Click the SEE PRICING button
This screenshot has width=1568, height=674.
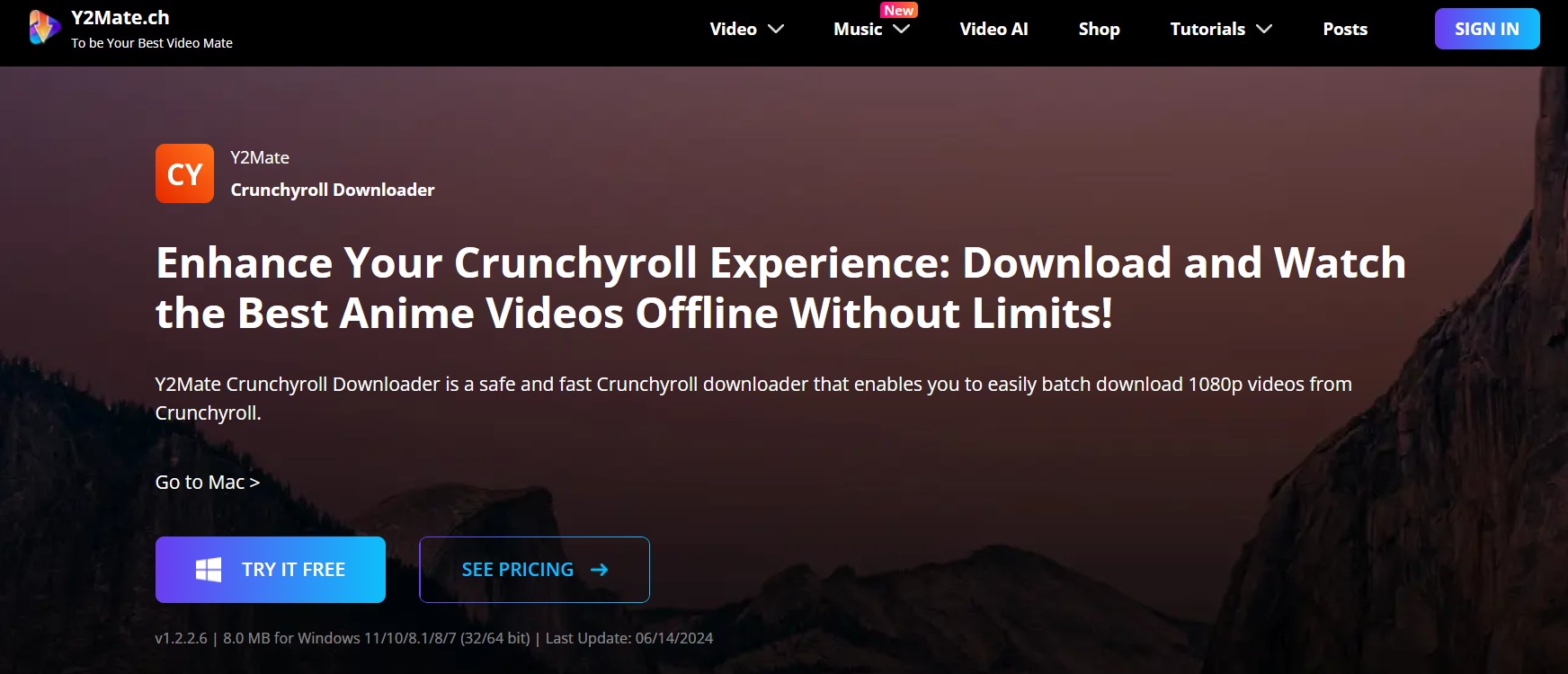pyautogui.click(x=534, y=570)
